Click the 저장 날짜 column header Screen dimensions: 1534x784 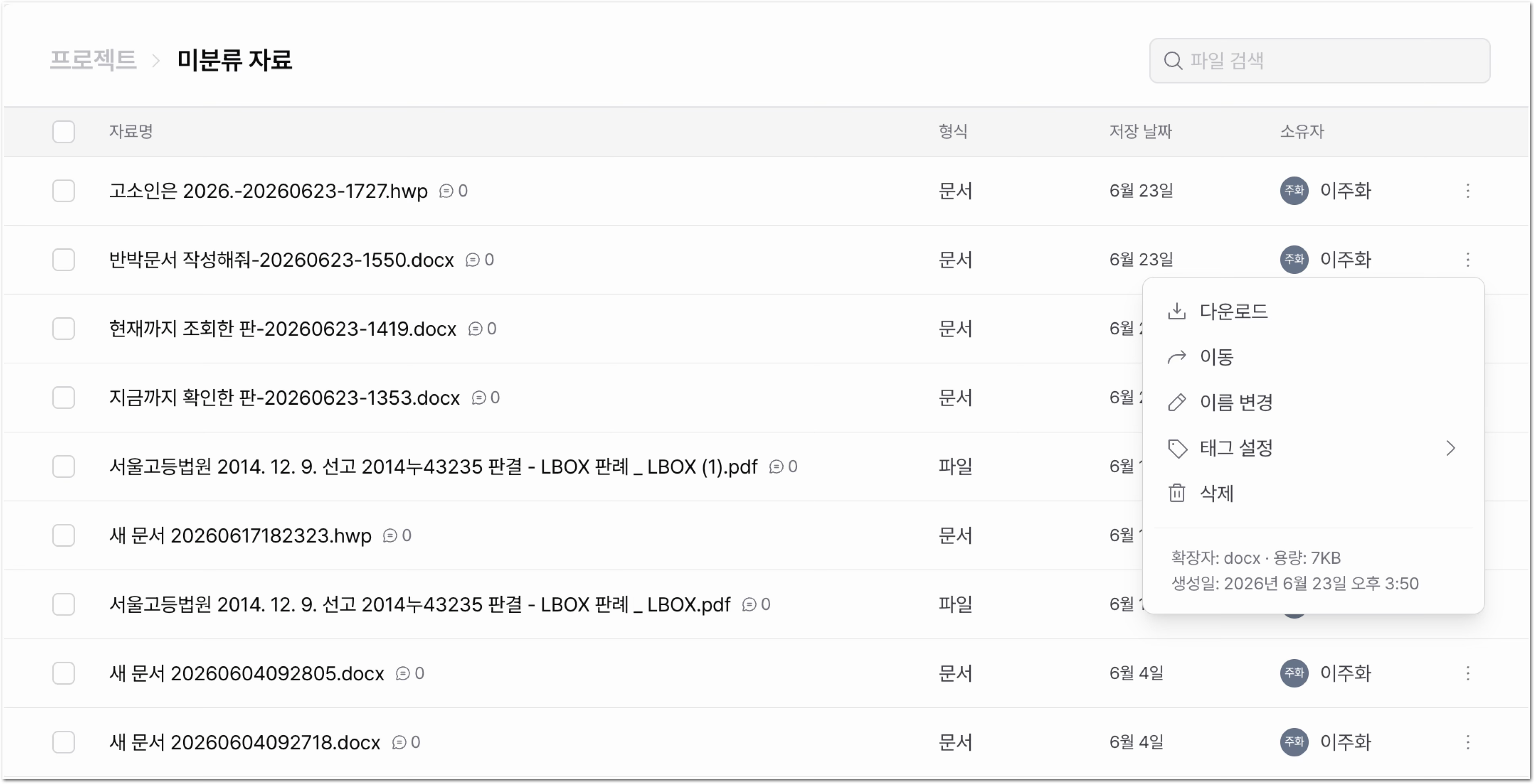[x=1140, y=131]
